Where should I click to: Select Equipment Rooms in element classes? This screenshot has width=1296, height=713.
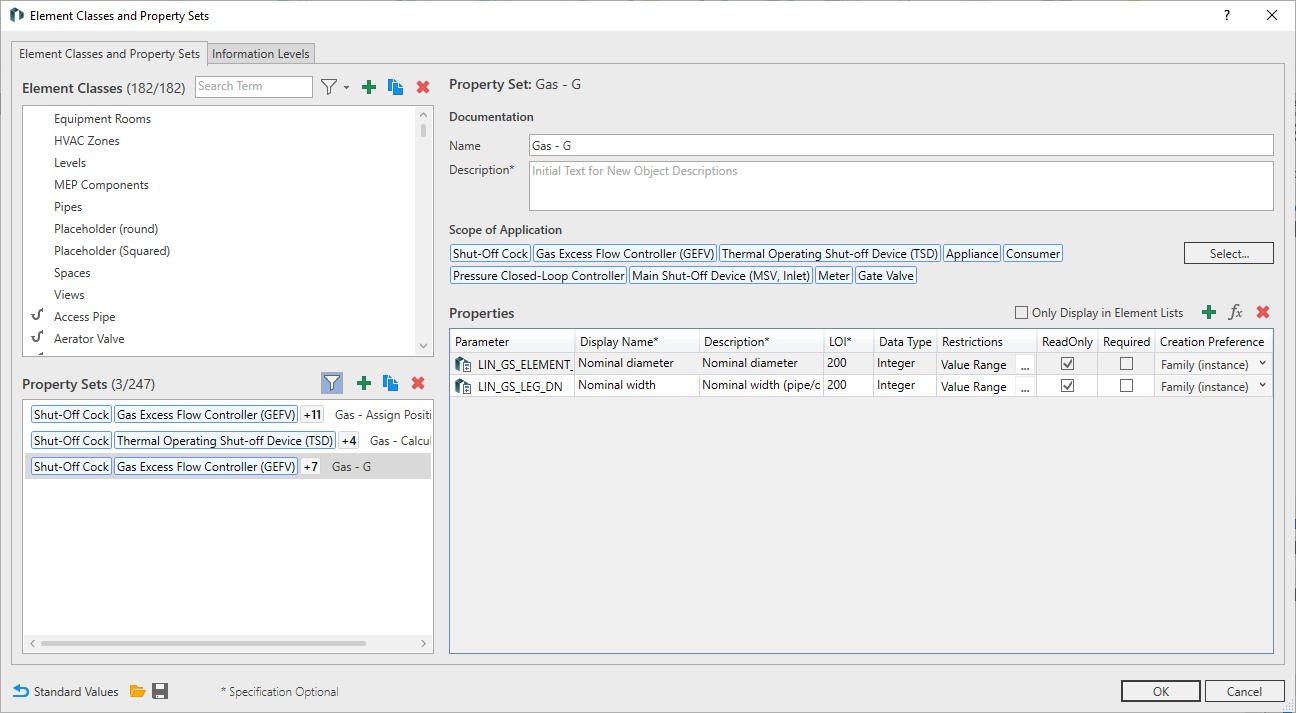tap(102, 119)
